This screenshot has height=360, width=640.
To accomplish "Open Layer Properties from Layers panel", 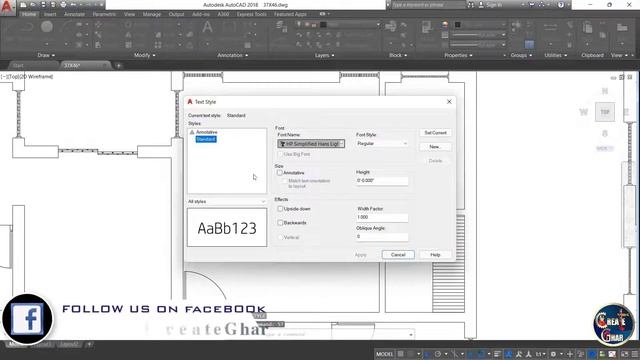I will point(281,27).
